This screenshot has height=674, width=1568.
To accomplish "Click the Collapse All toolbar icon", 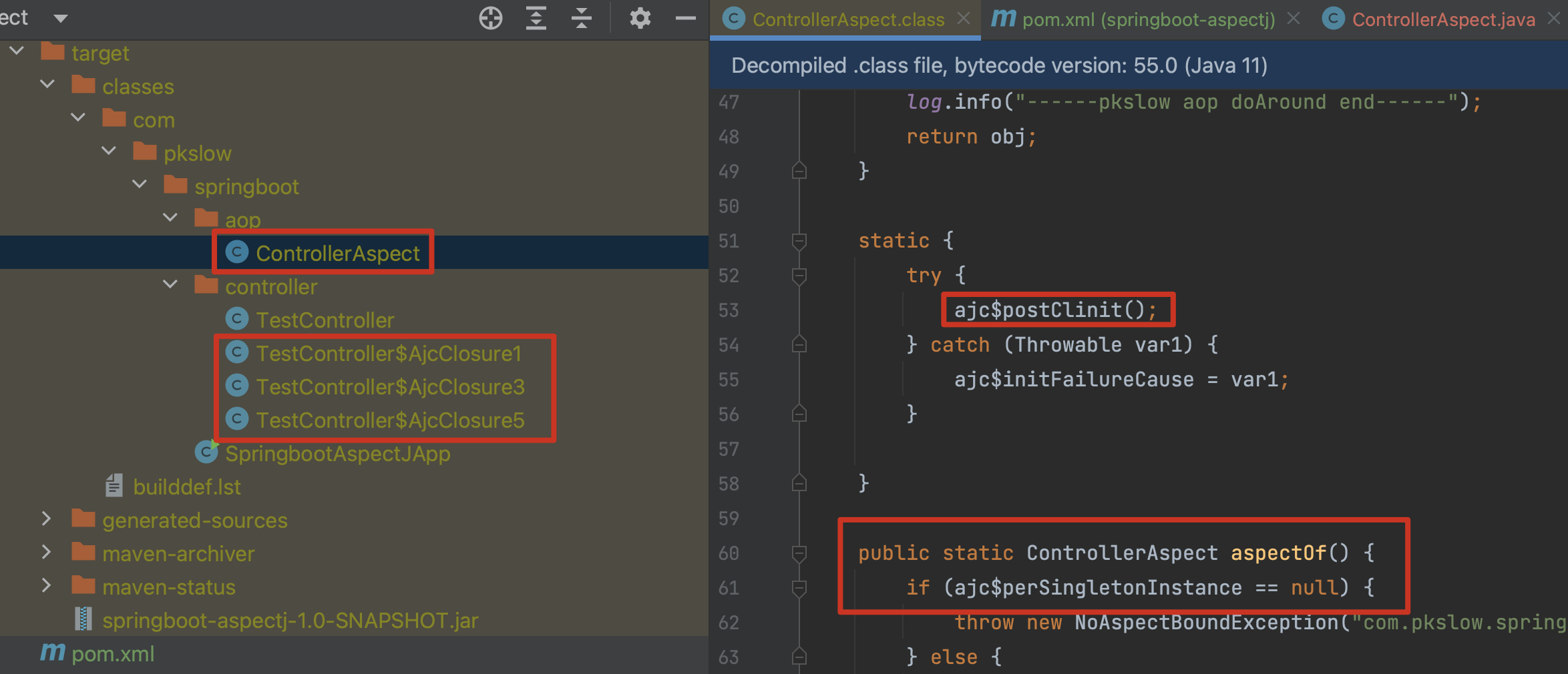I will coord(581,18).
